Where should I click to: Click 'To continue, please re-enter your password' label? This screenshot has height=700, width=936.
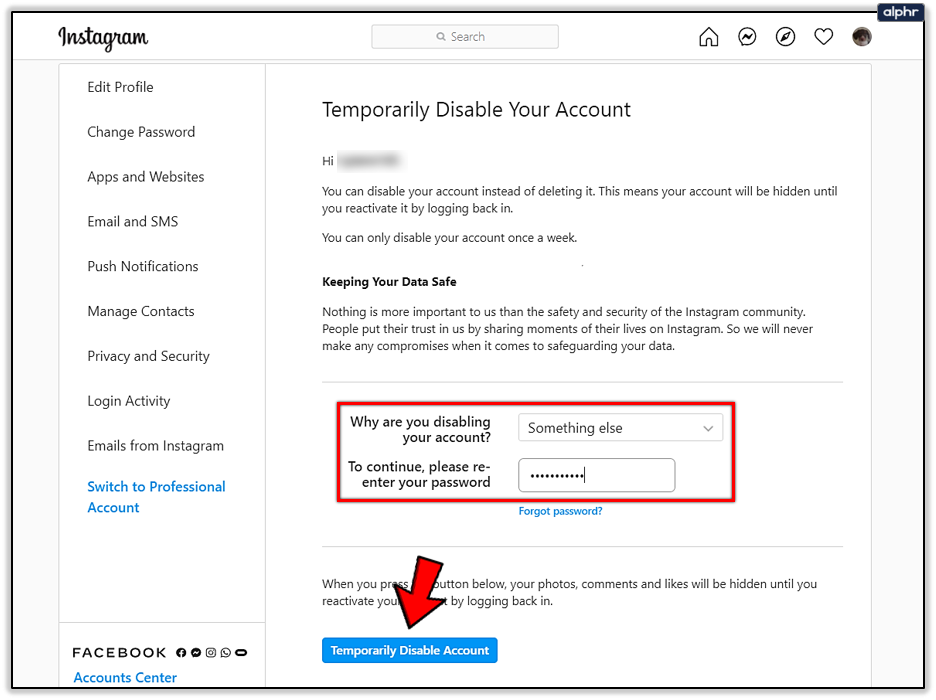pos(419,474)
